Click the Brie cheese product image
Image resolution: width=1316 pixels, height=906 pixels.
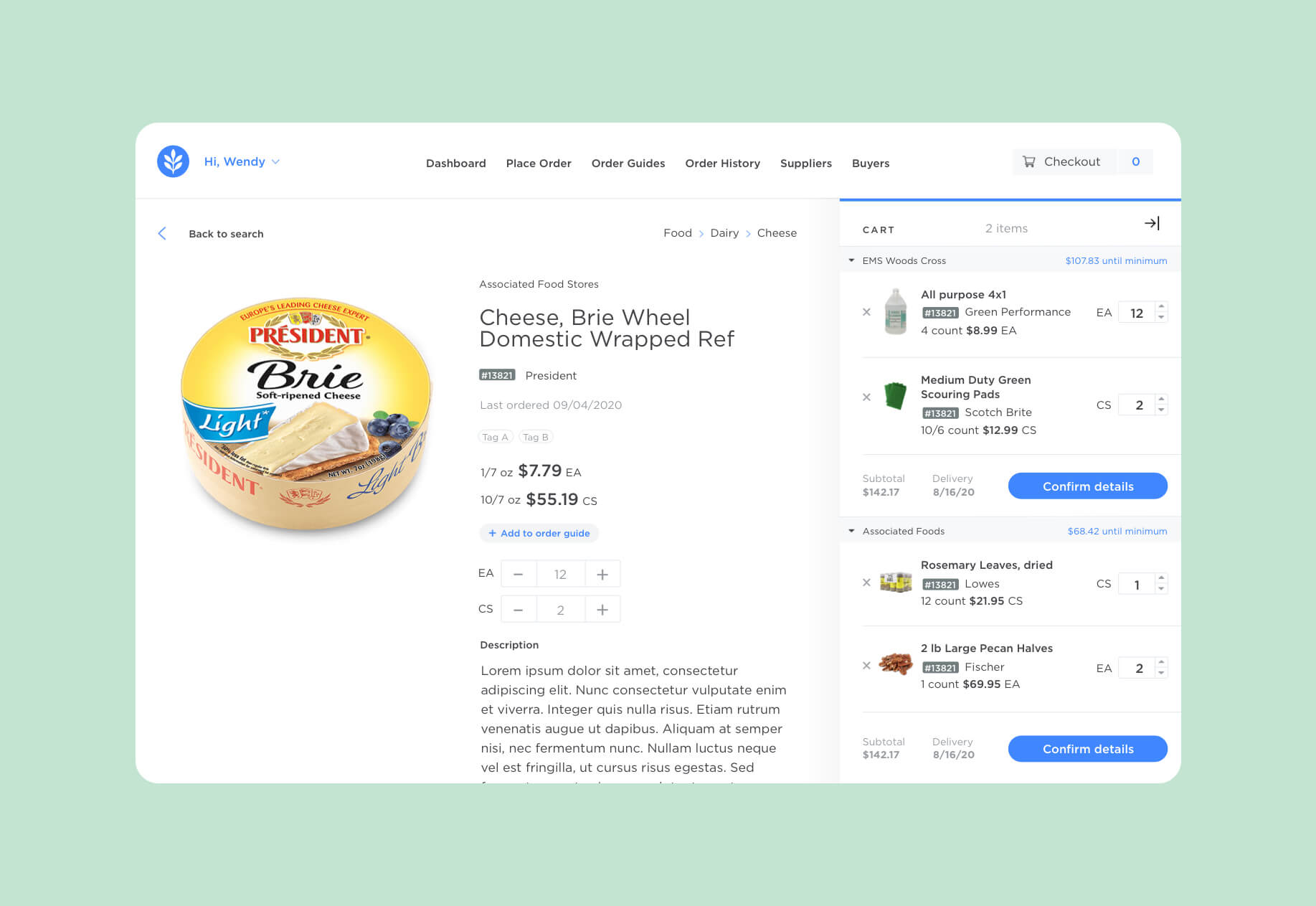tap(307, 414)
